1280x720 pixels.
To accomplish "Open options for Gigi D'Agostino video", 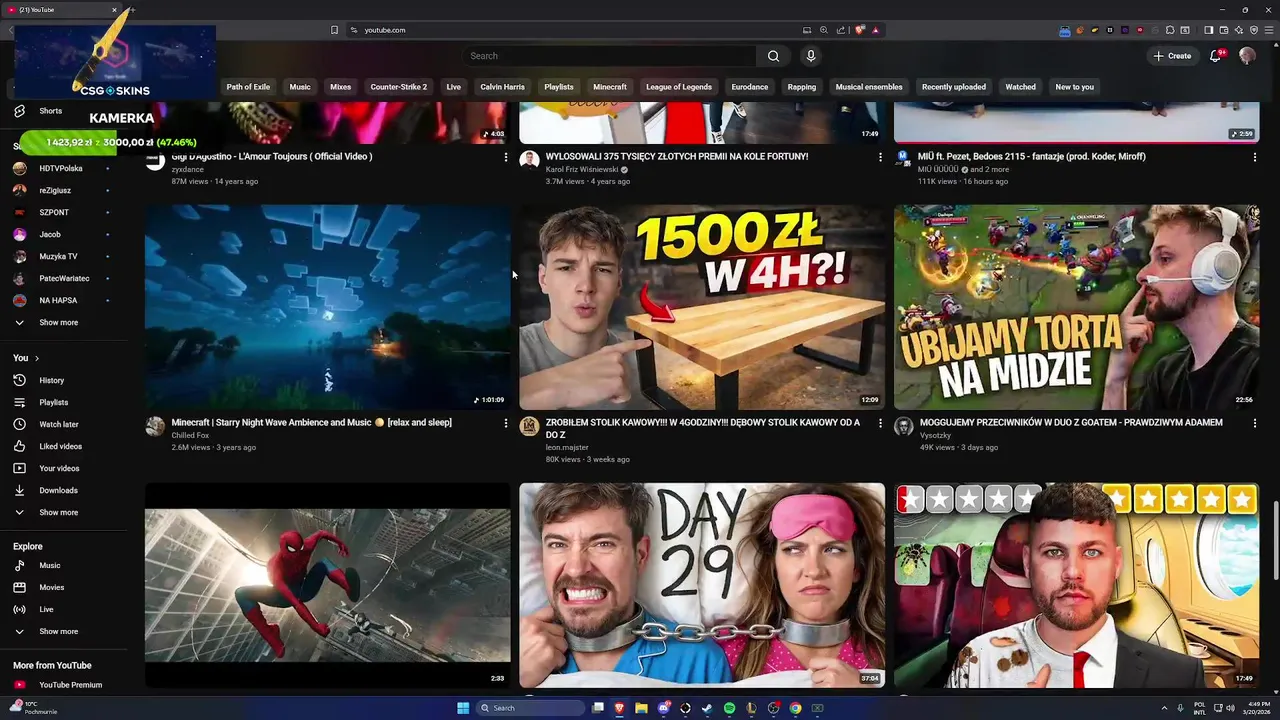I will click(506, 157).
